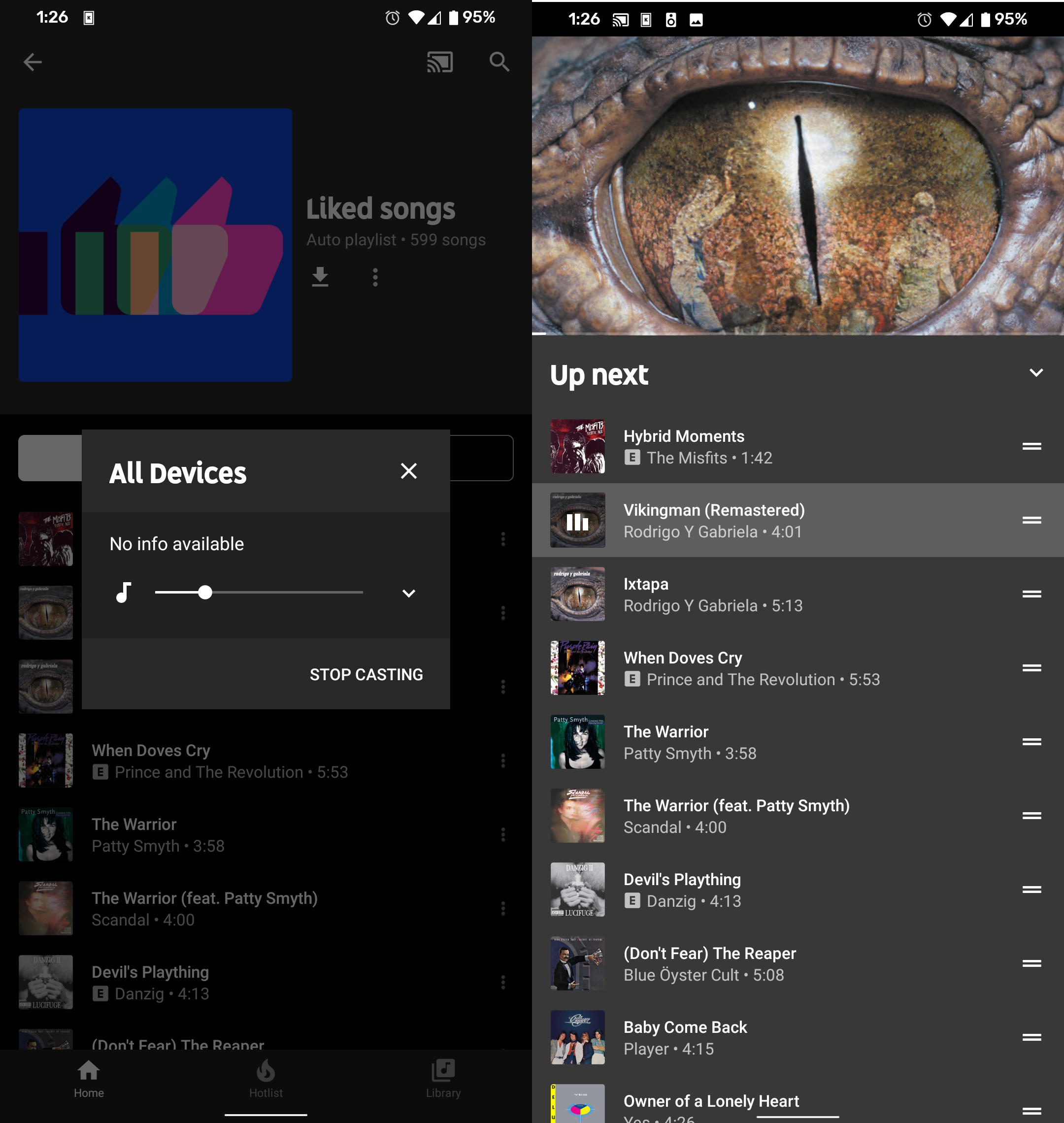Image resolution: width=1064 pixels, height=1123 pixels.
Task: Click the back arrow navigation icon
Action: coord(33,62)
